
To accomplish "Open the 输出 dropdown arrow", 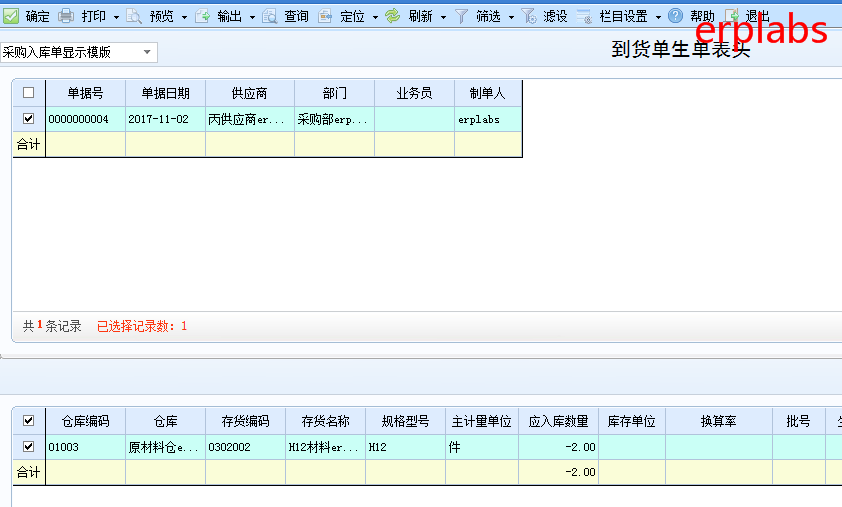I will [x=252, y=17].
